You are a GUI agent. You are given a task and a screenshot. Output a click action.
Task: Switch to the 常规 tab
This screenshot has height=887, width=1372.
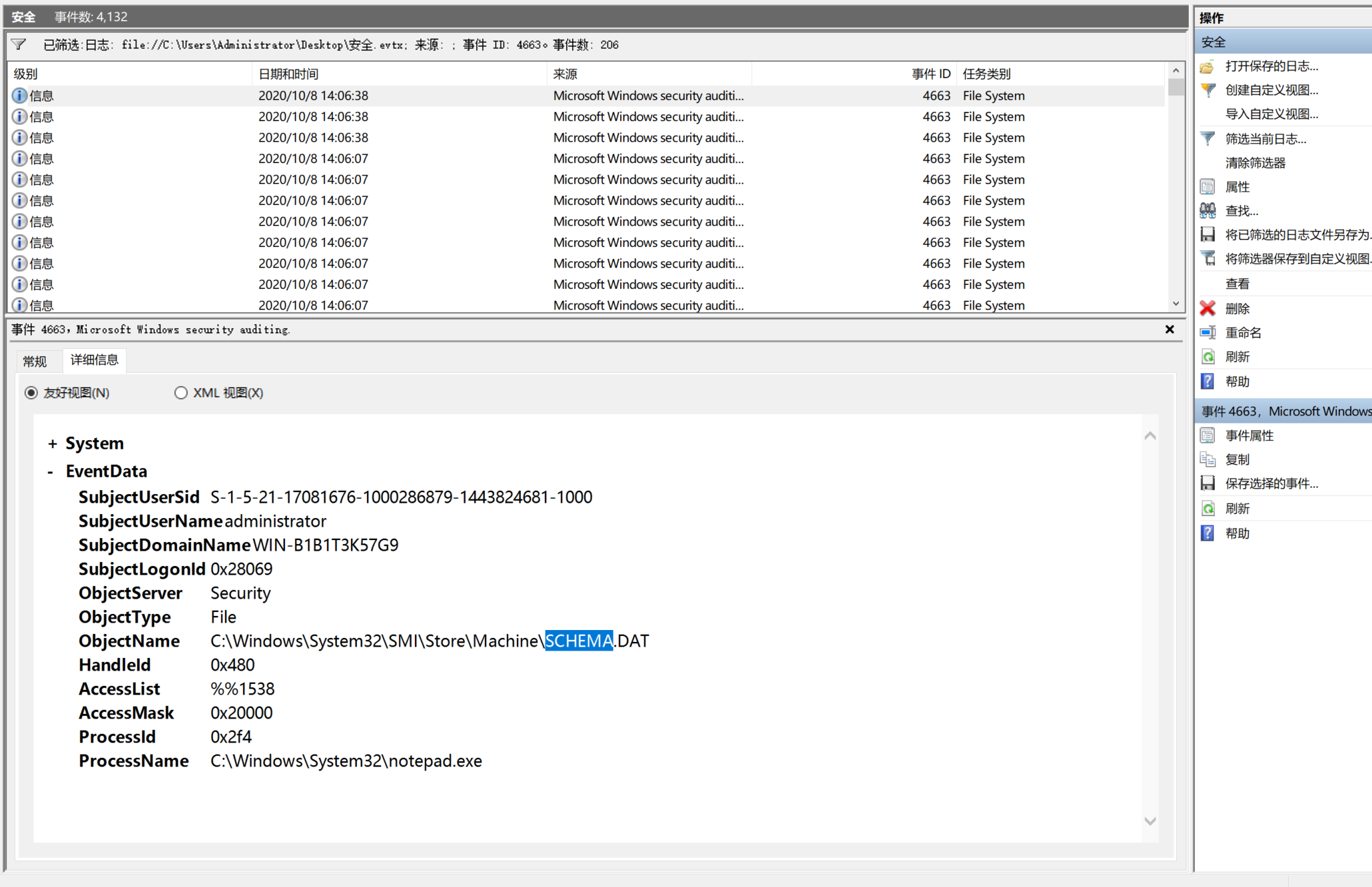tap(35, 361)
